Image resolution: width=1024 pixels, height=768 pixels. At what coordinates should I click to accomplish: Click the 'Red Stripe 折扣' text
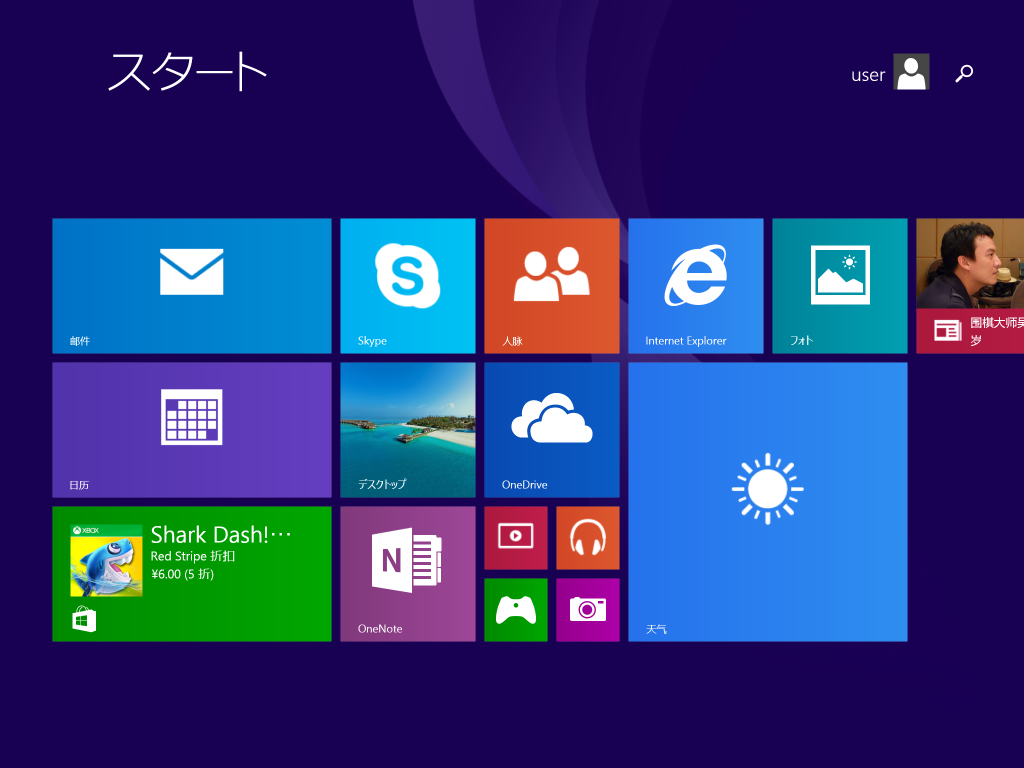click(x=193, y=556)
